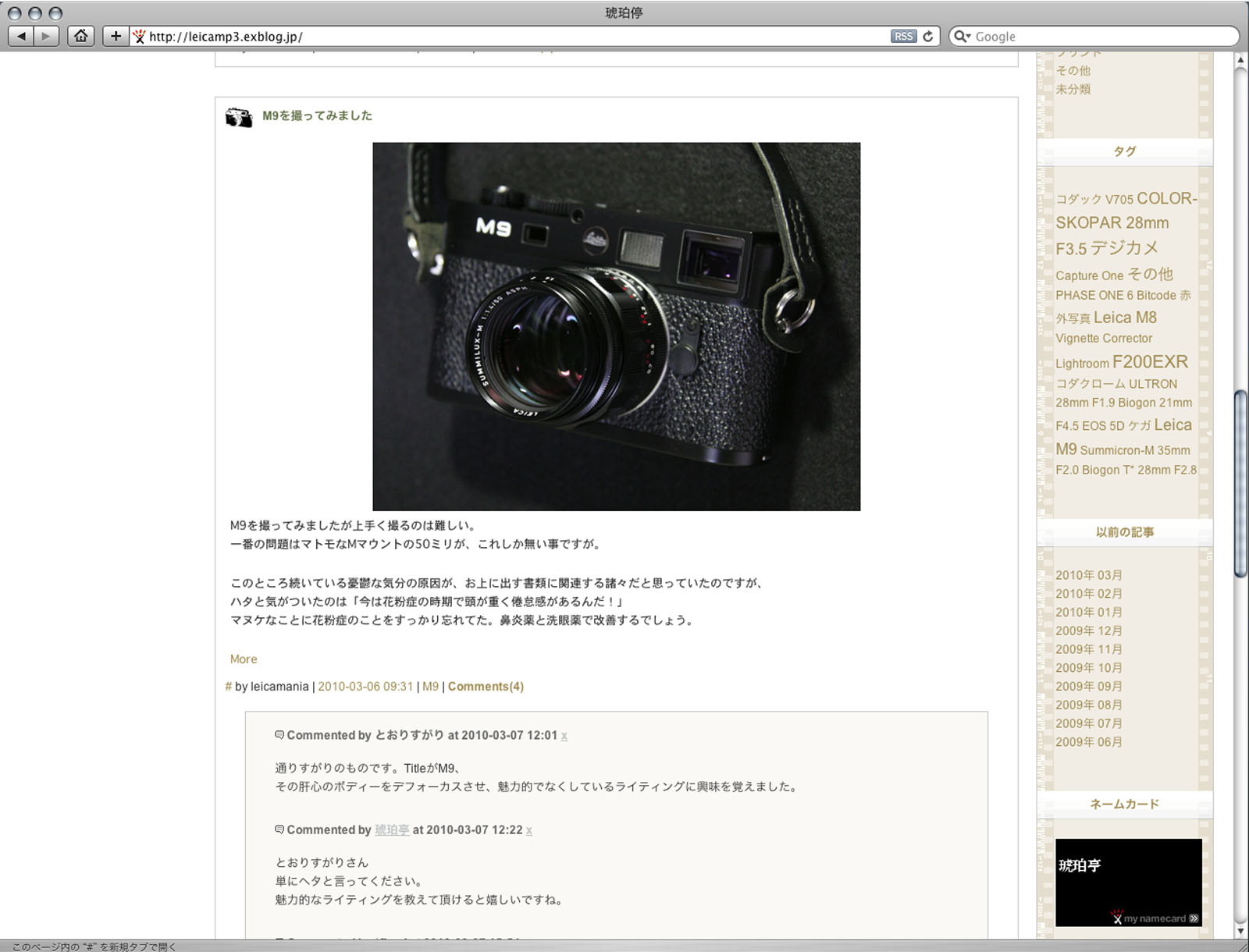Open 未分類 category
The image size is (1249, 952).
click(1073, 89)
